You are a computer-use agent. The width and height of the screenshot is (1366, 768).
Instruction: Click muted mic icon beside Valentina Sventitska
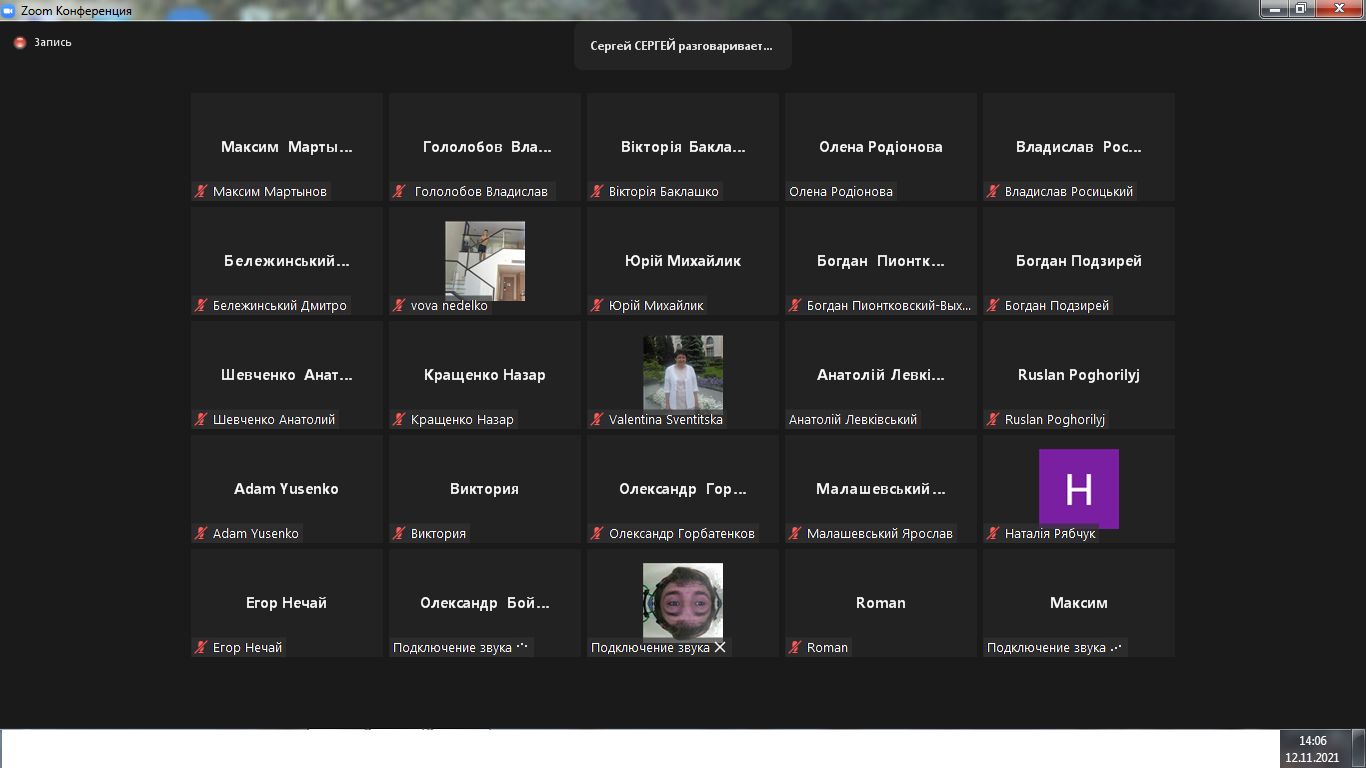597,420
